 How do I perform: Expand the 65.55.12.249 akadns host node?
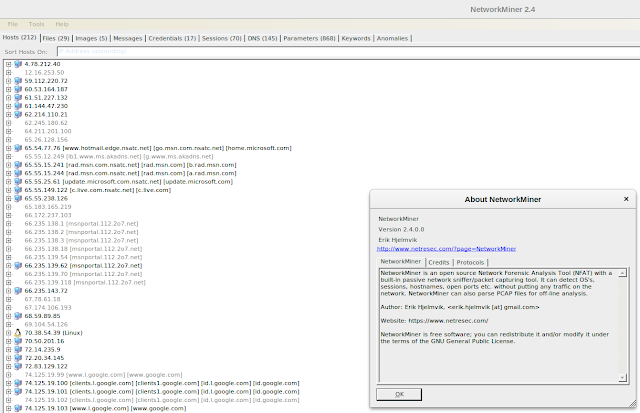[x=9, y=156]
